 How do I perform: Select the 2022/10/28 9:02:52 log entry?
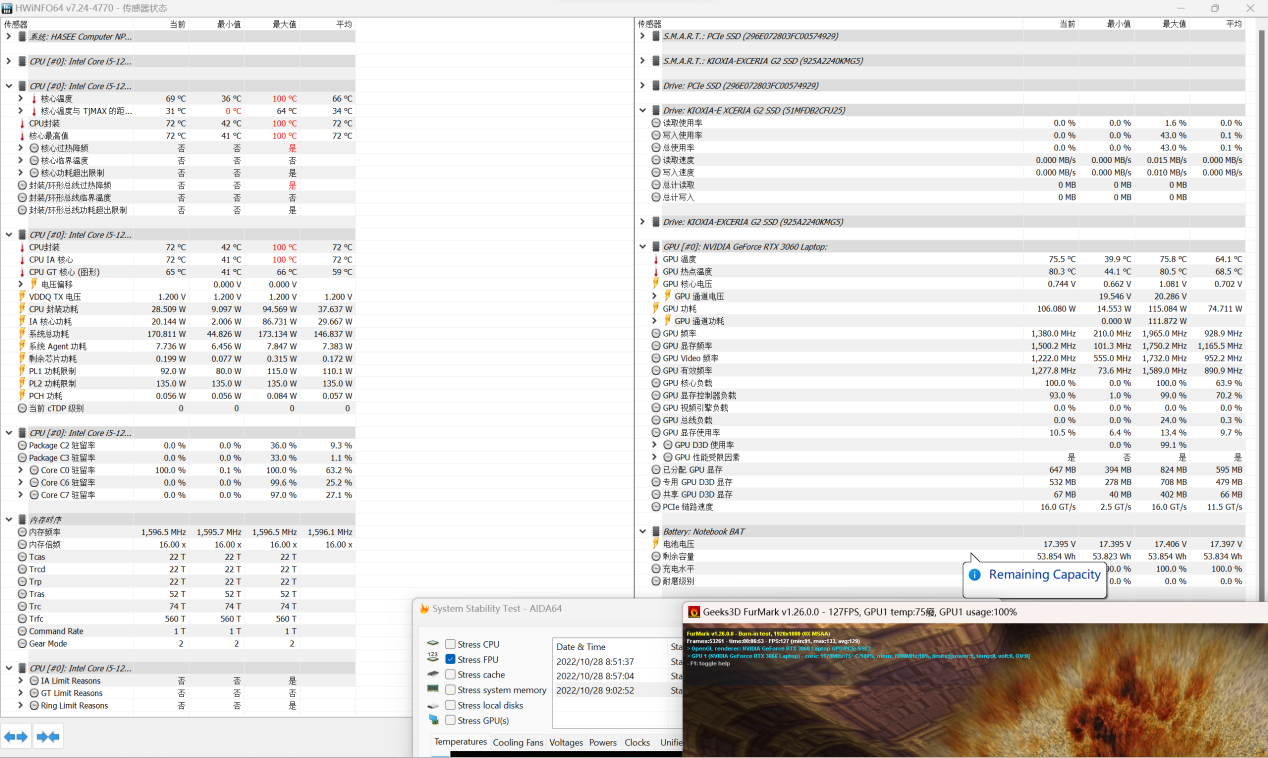pyautogui.click(x=595, y=690)
